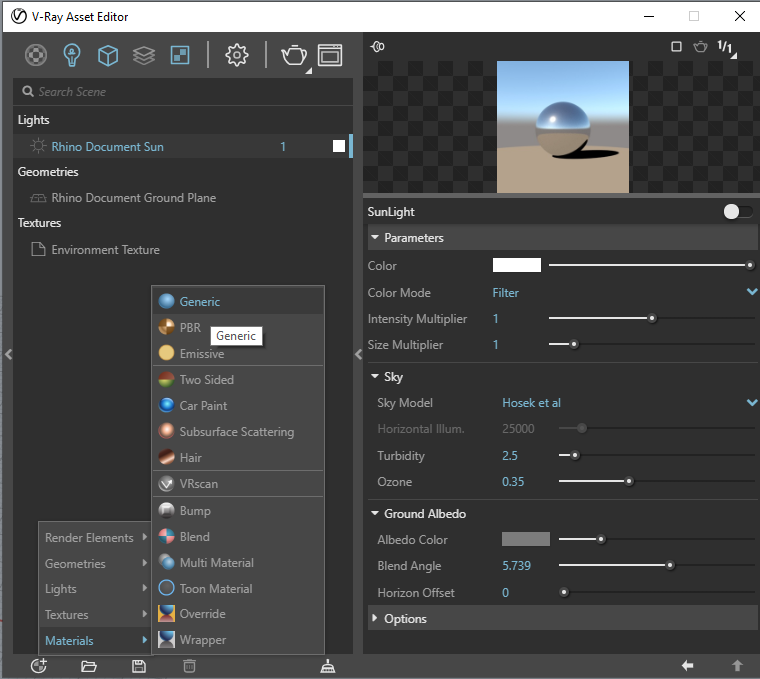The width and height of the screenshot is (760, 679).
Task: Open the Lights submenu
Action: coord(95,589)
